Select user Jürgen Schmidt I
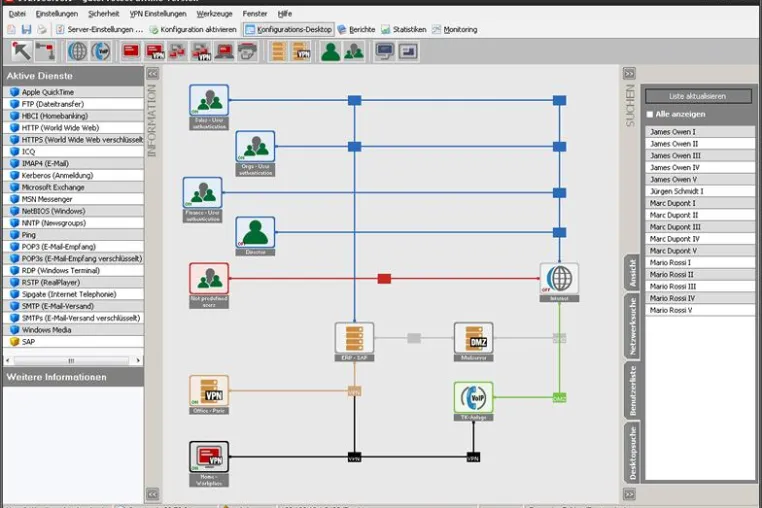Viewport: 762px width, 508px height. pos(700,192)
